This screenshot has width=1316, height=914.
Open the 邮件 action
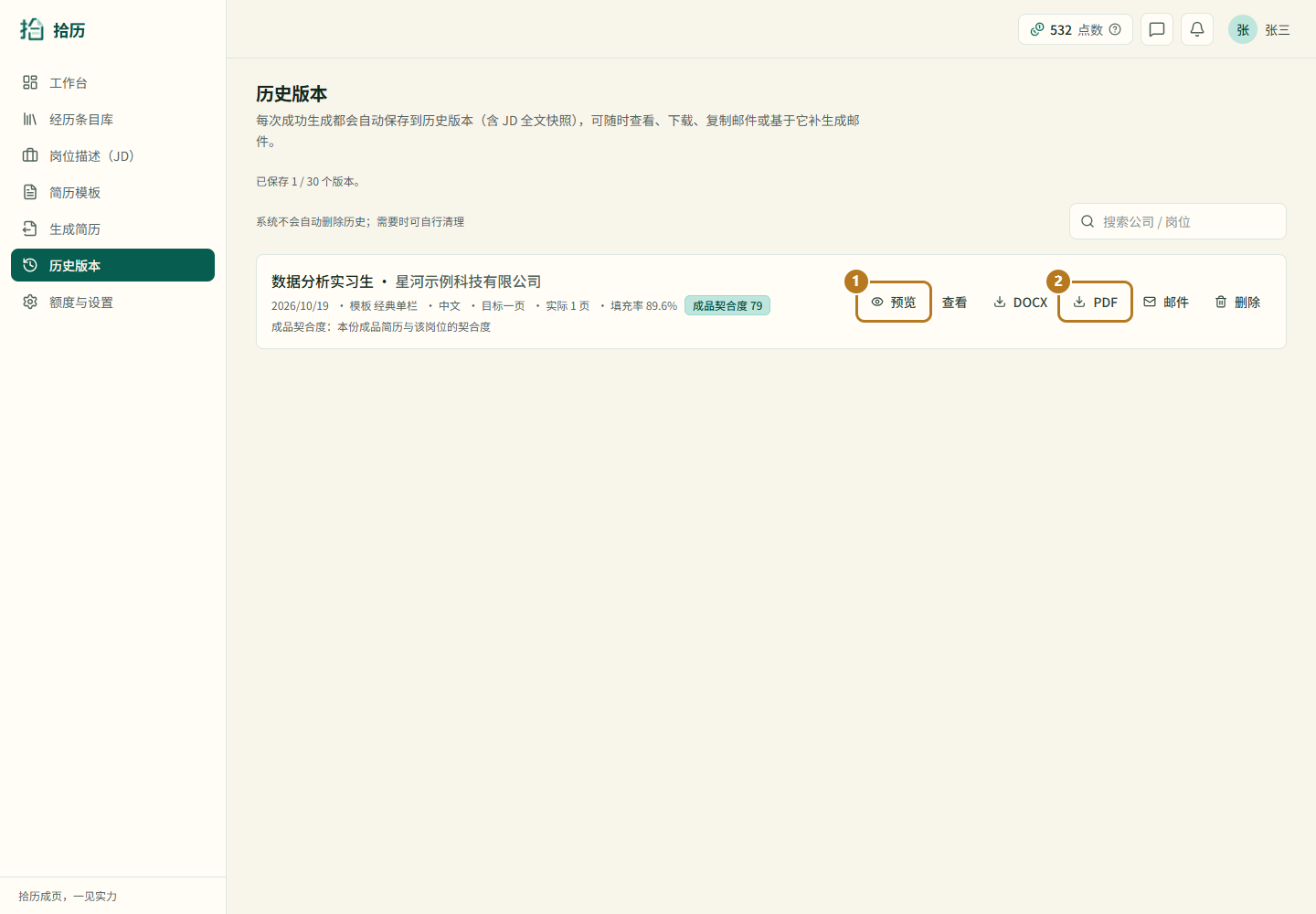1166,302
